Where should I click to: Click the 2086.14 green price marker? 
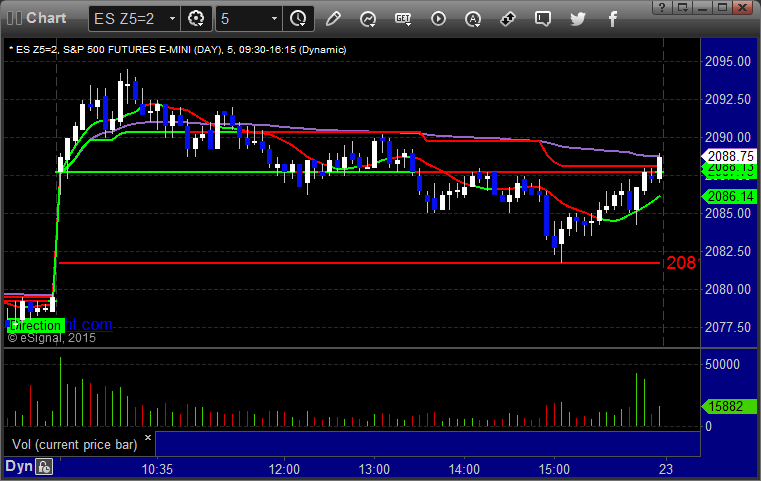pos(729,196)
